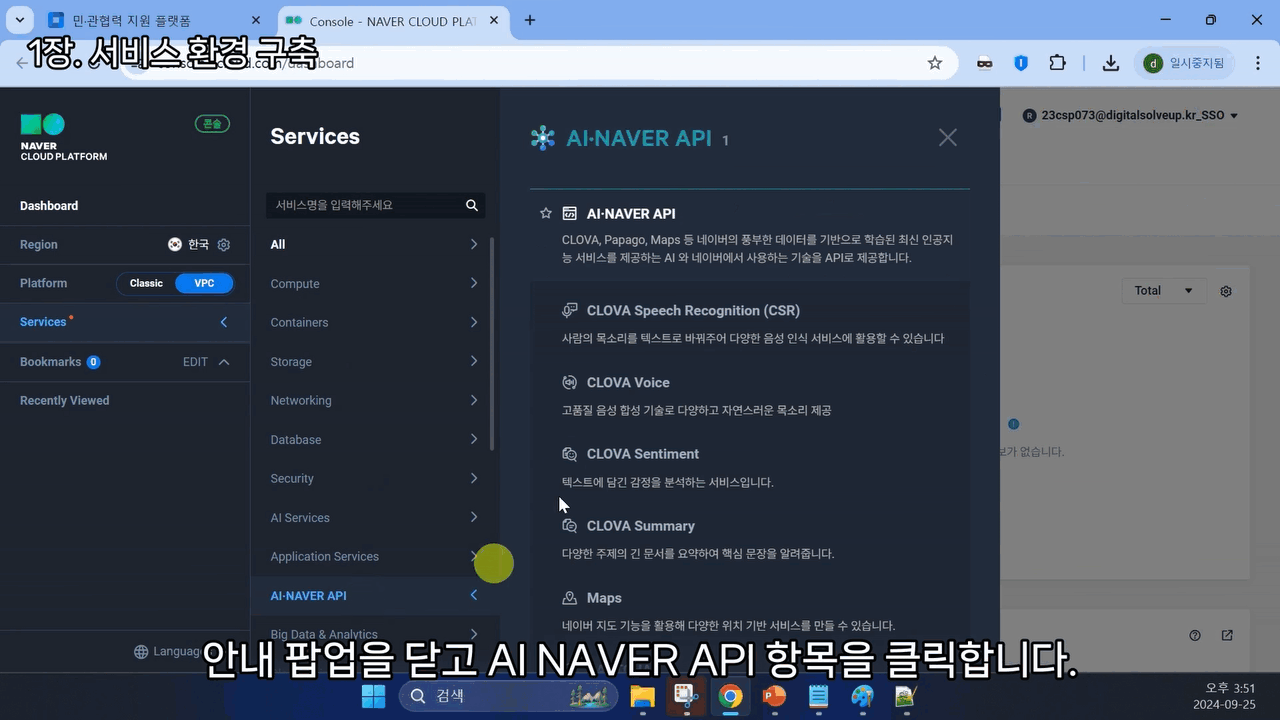Image resolution: width=1280 pixels, height=720 pixels.
Task: Click the CLOVA Voice service icon
Action: (x=570, y=382)
